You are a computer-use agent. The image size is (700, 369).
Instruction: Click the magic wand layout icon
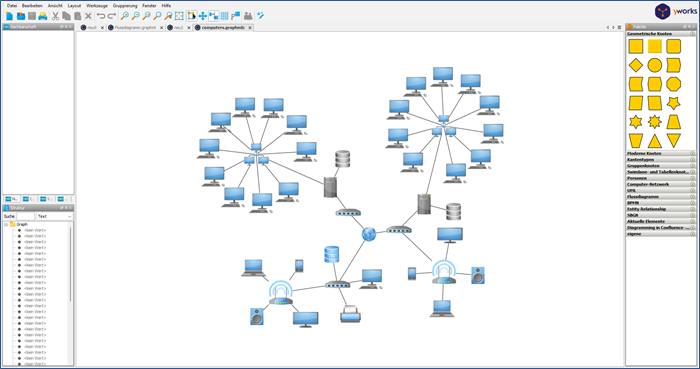(261, 16)
